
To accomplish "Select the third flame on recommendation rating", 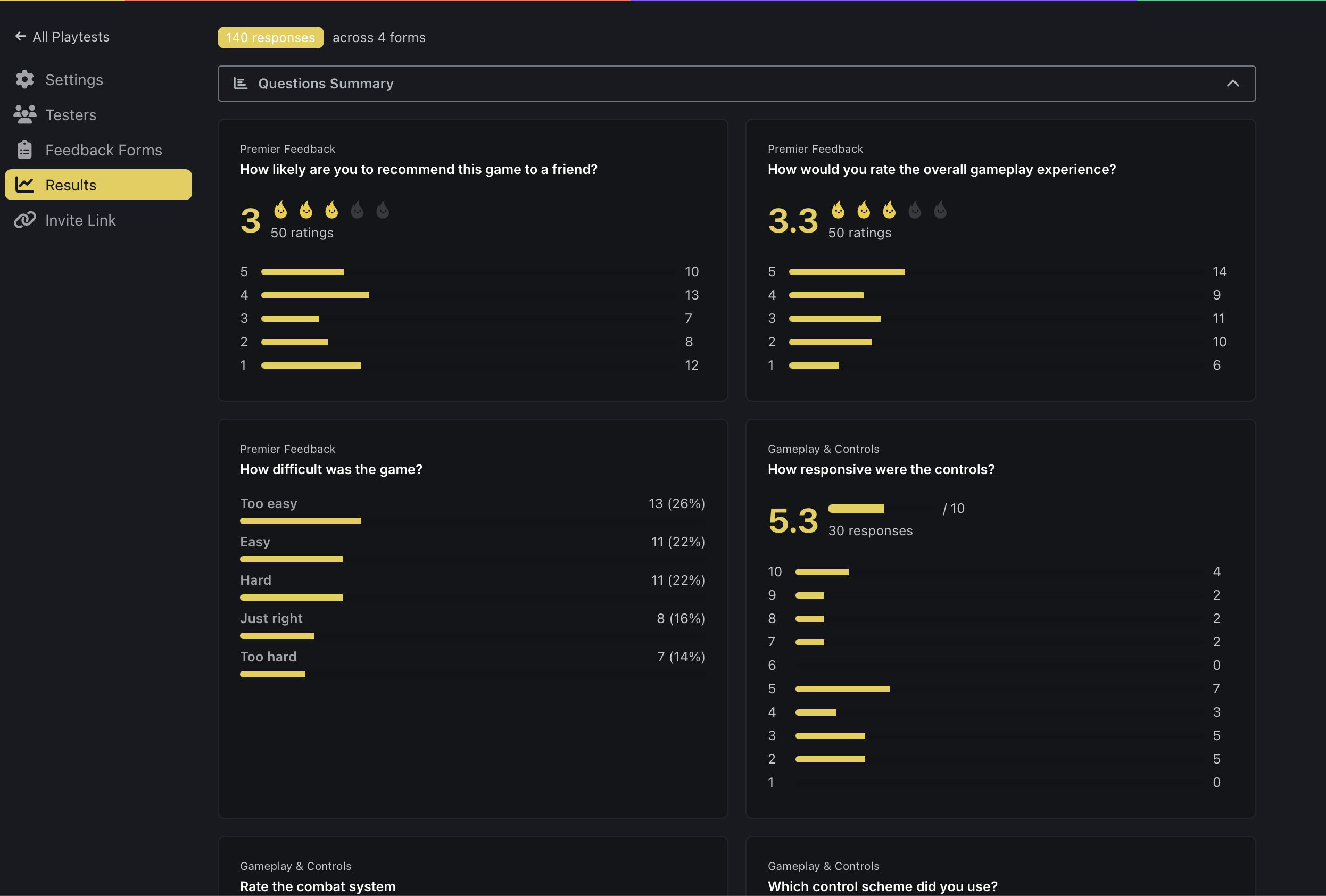I will (330, 212).
